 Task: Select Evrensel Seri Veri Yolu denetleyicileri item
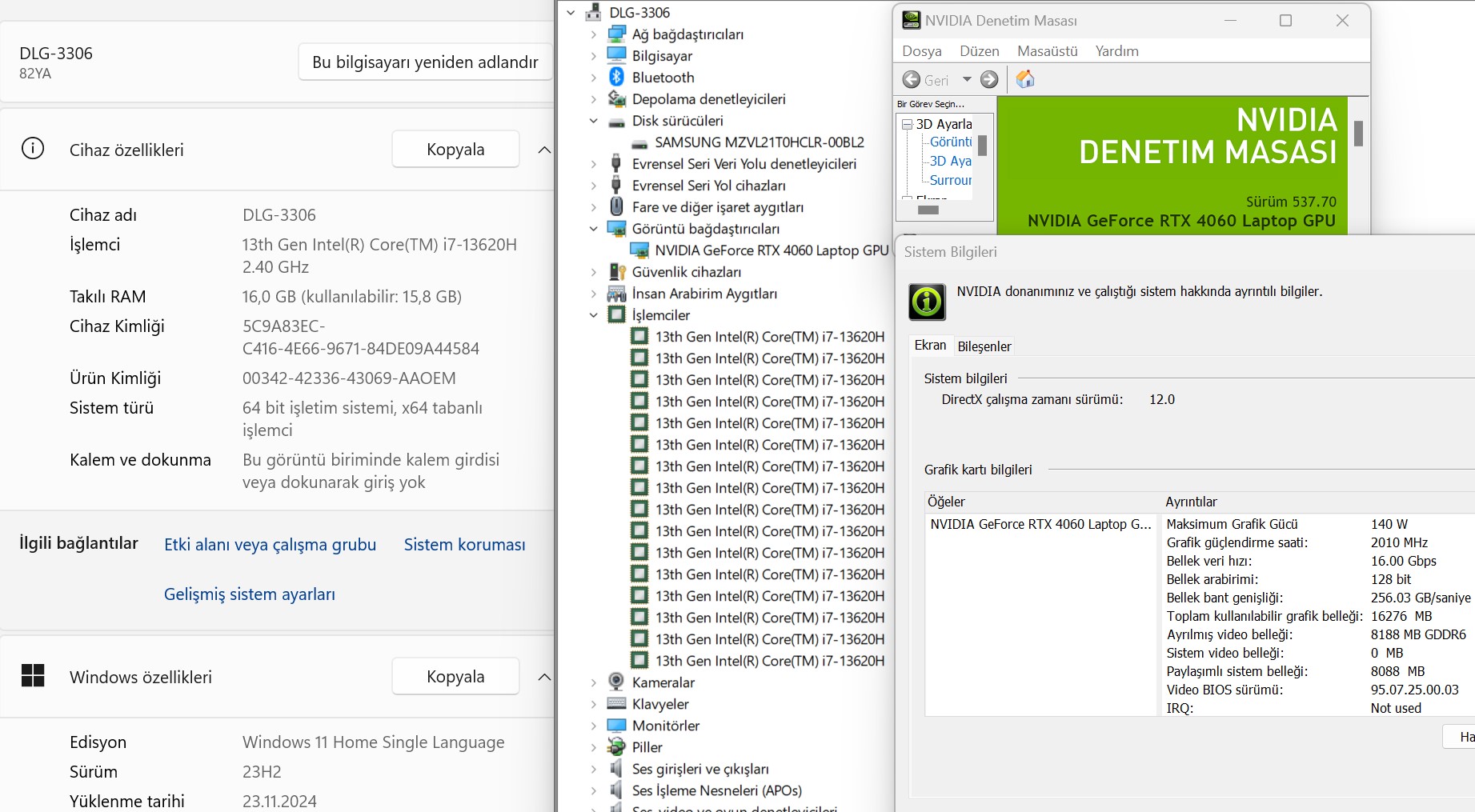tap(744, 164)
